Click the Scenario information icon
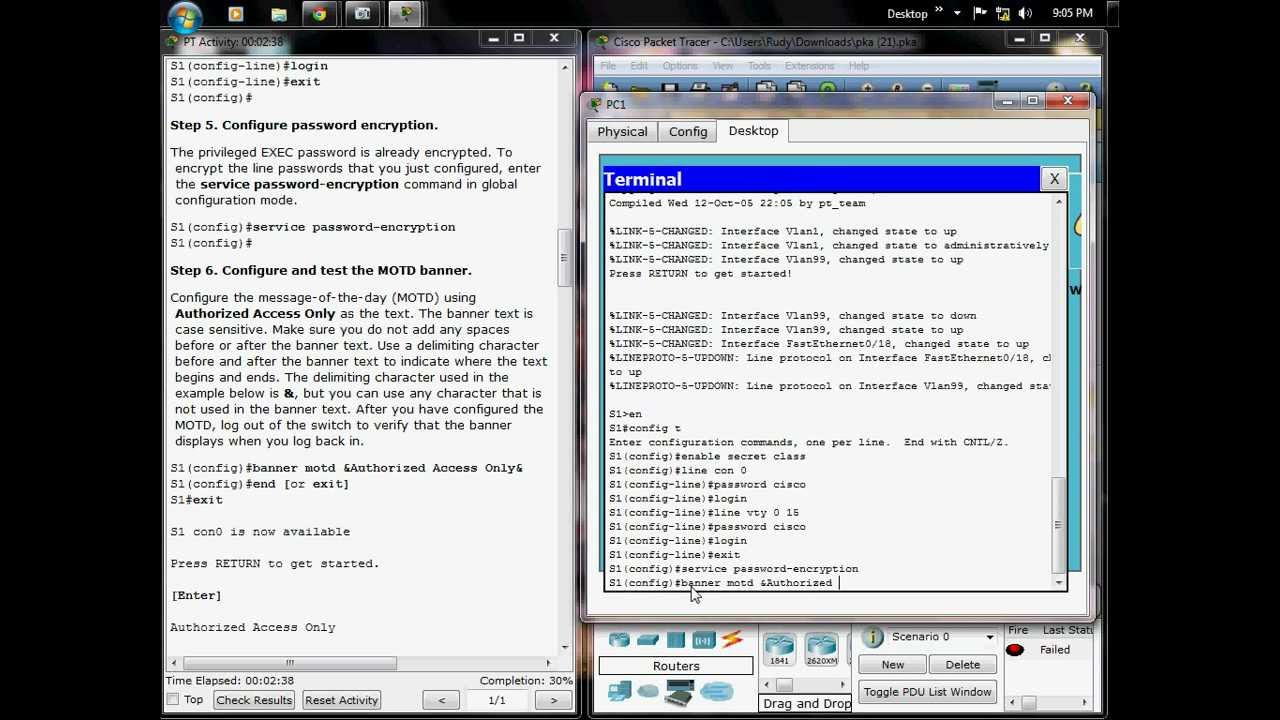Screen dimensions: 1280x720 click(873, 637)
